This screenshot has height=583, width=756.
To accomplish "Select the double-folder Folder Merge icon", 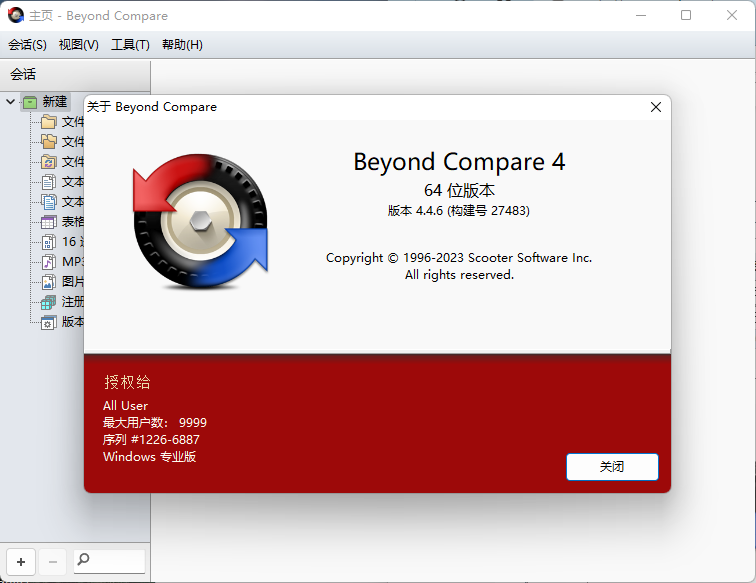I will coord(48,142).
